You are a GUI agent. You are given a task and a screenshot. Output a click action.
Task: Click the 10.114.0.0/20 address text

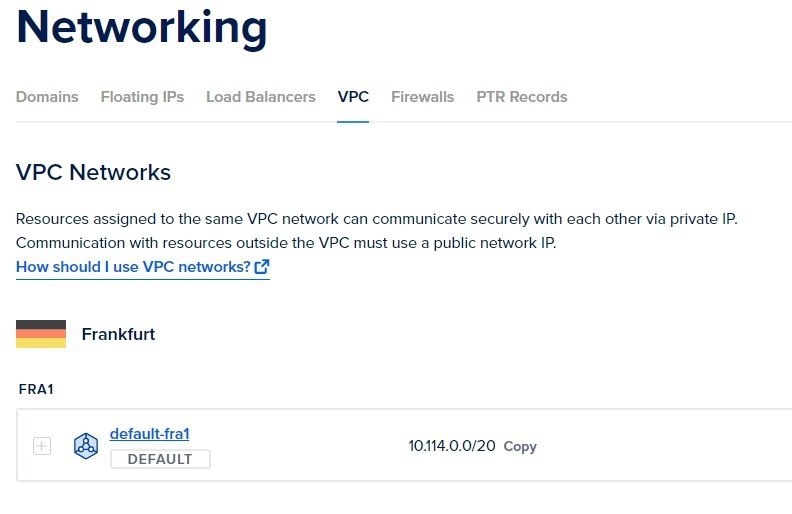[x=452, y=446]
